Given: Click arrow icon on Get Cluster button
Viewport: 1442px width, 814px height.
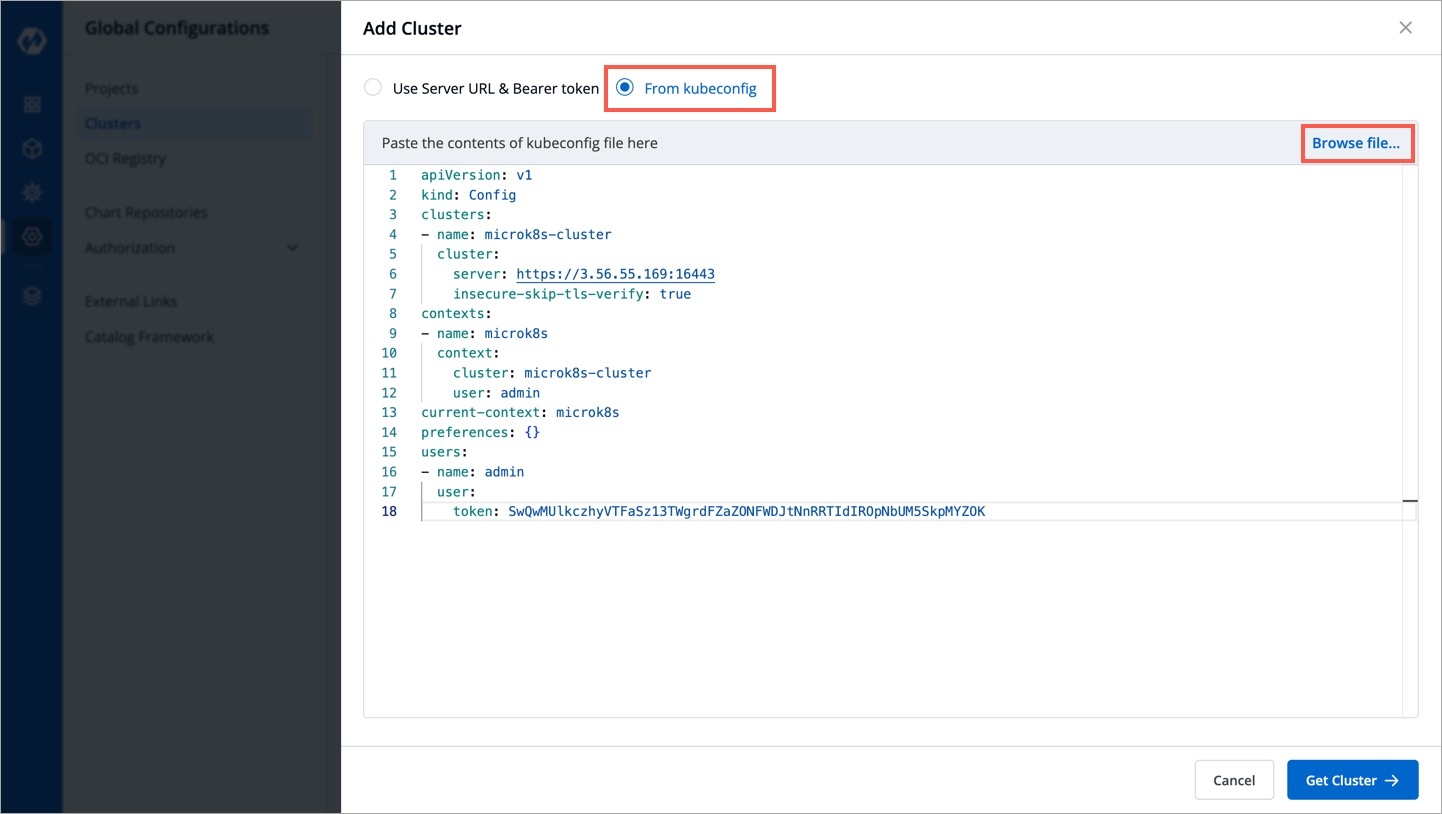Looking at the screenshot, I should pos(1391,781).
